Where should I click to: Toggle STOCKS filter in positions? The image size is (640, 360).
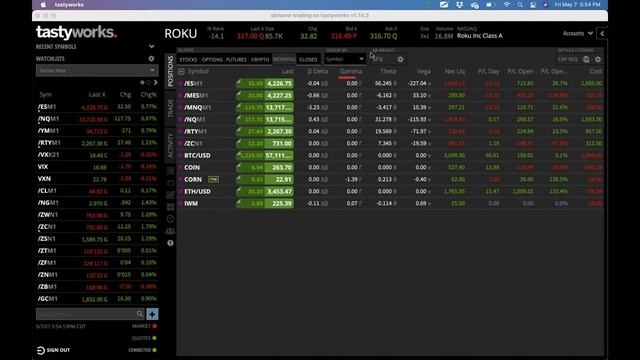188,60
